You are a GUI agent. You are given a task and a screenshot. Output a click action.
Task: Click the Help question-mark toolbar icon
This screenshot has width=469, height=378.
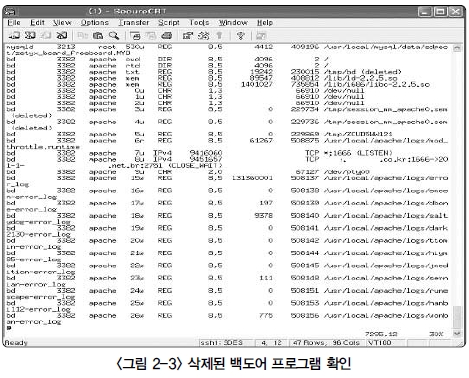coord(240,35)
